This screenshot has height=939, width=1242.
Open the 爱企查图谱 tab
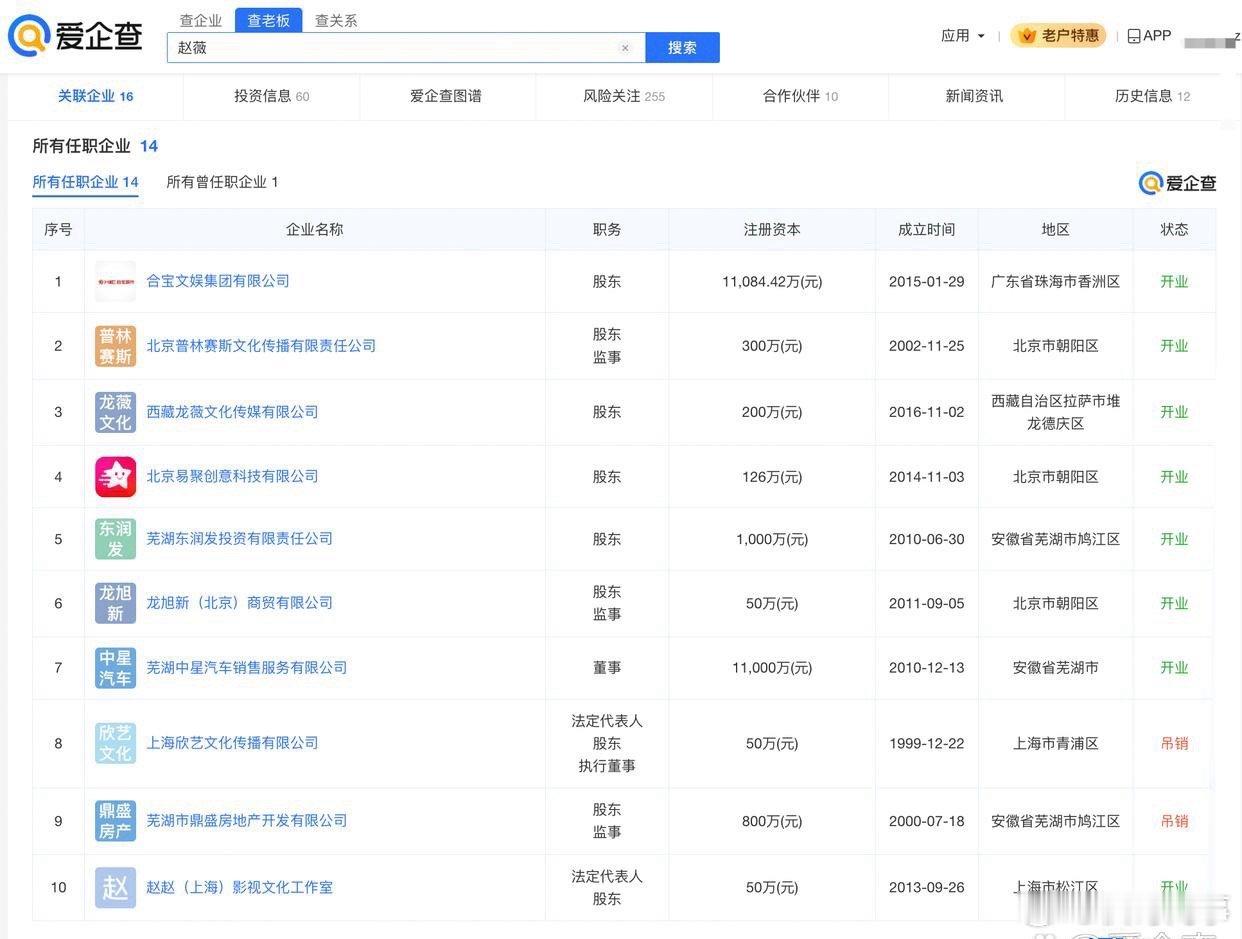pyautogui.click(x=446, y=96)
